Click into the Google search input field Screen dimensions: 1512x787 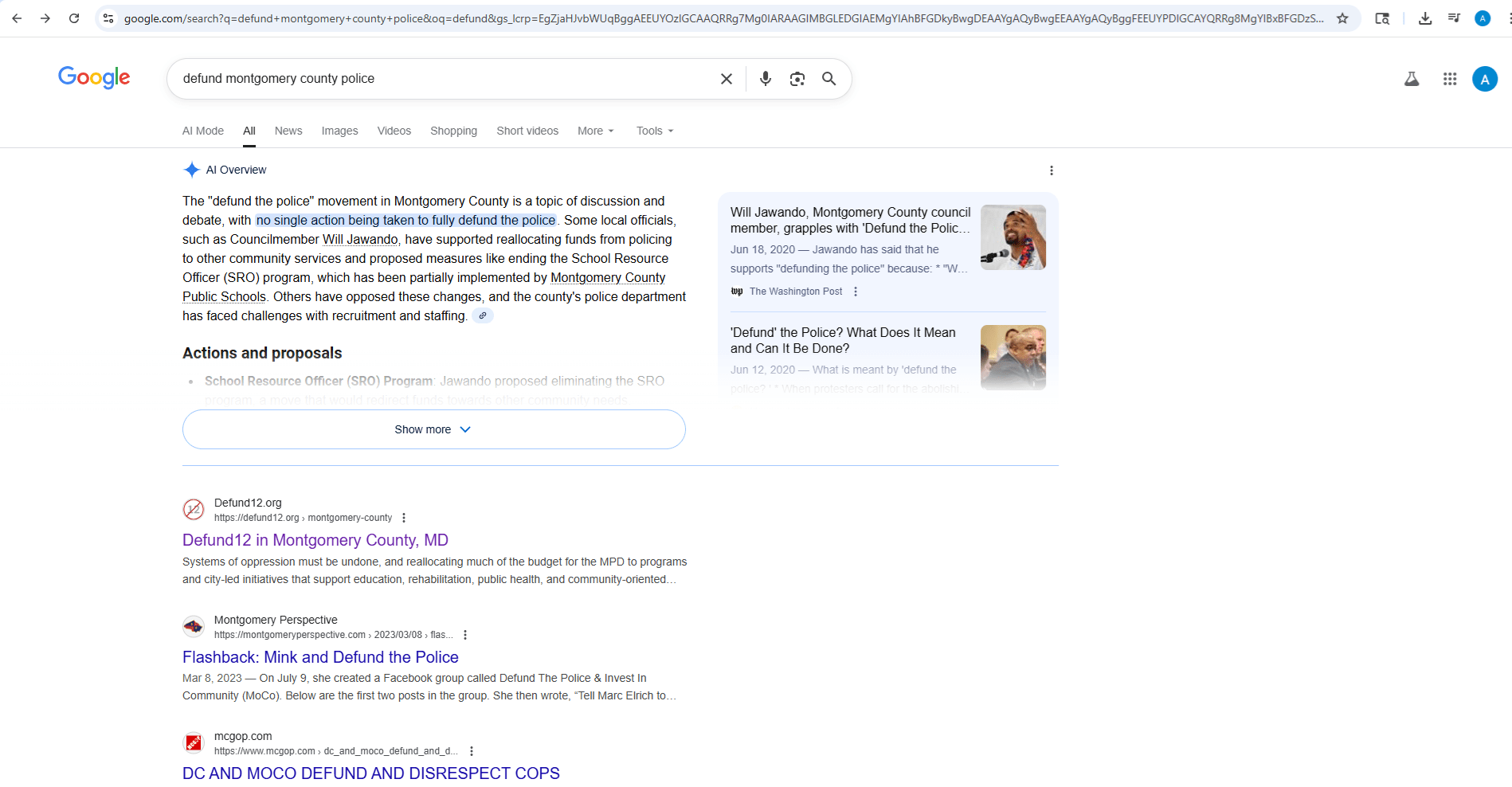438,79
